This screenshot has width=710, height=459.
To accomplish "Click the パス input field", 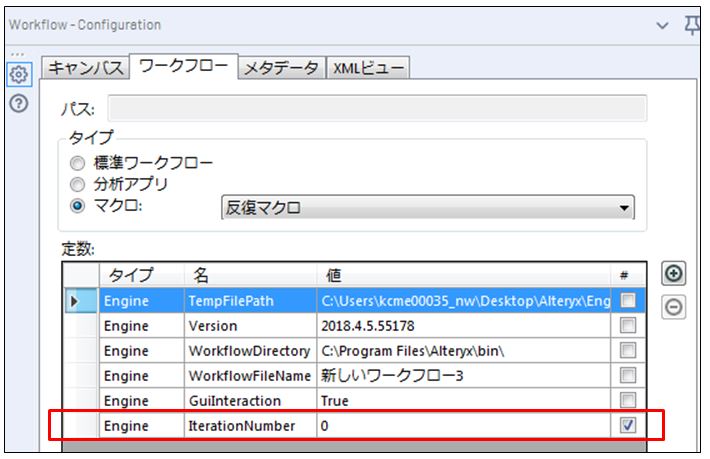I will (x=377, y=108).
